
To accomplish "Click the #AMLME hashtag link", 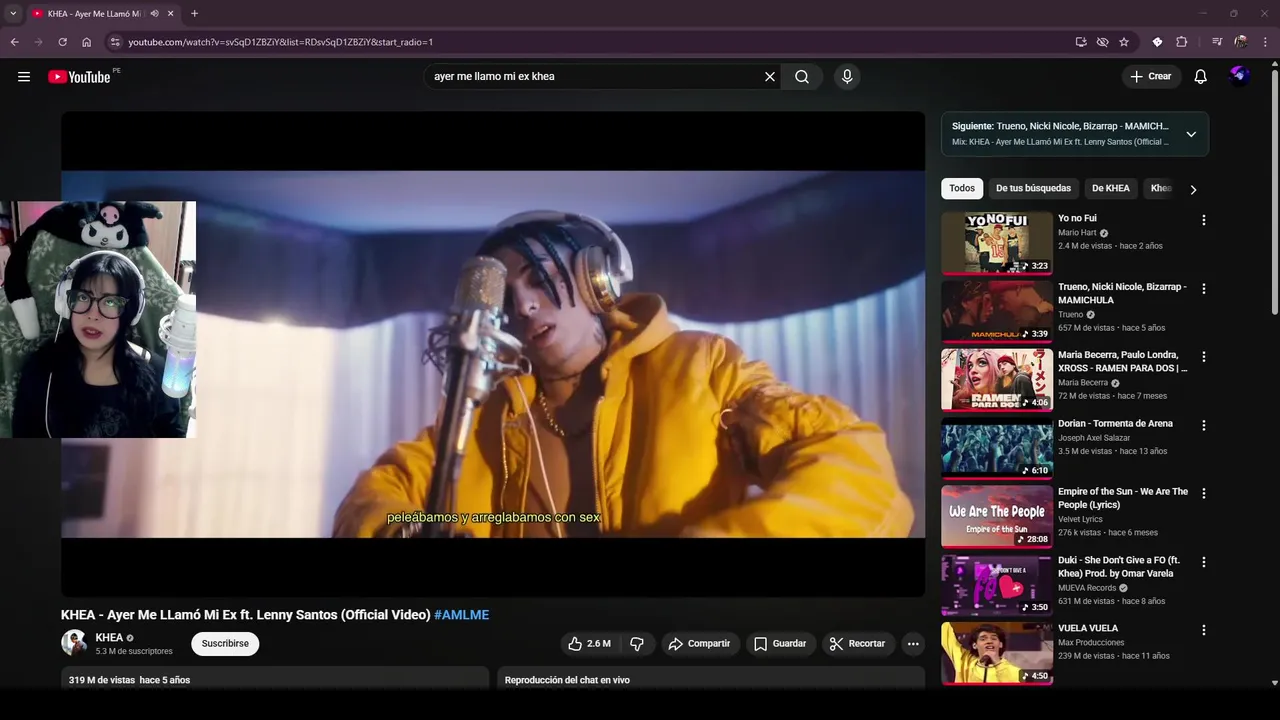I will pyautogui.click(x=461, y=615).
